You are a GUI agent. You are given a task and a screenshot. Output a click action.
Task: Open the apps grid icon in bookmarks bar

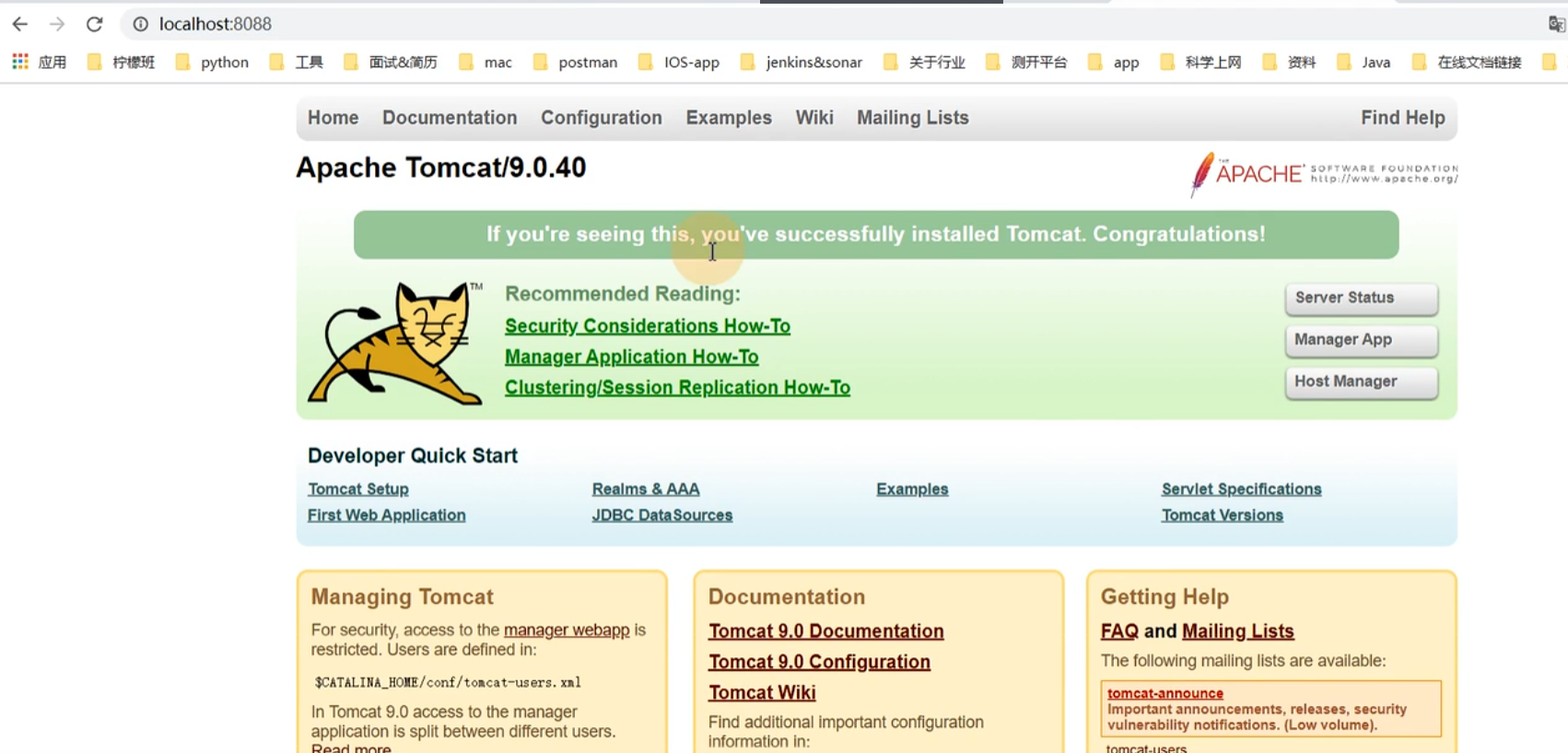tap(20, 62)
